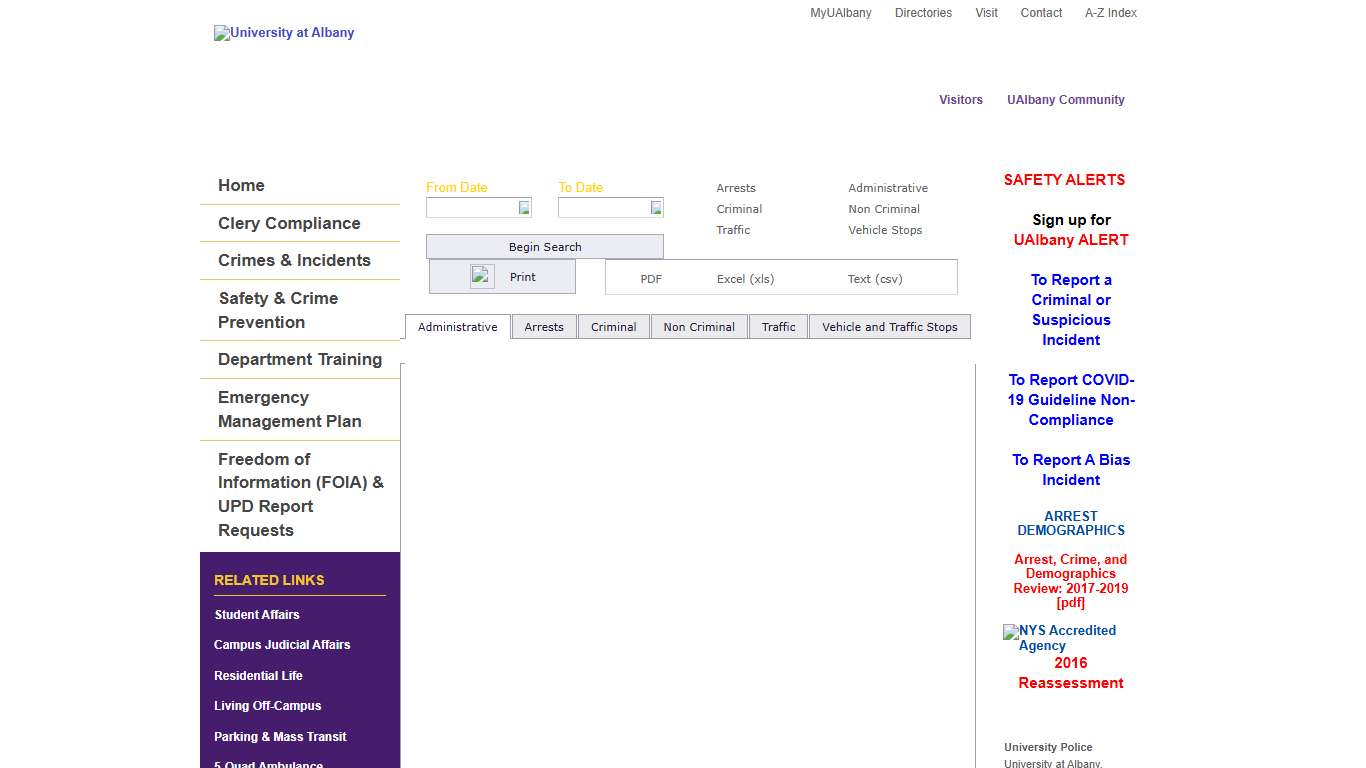Click the NYS Accredited Agency badge
The height and width of the screenshot is (768, 1366).
click(x=1059, y=638)
